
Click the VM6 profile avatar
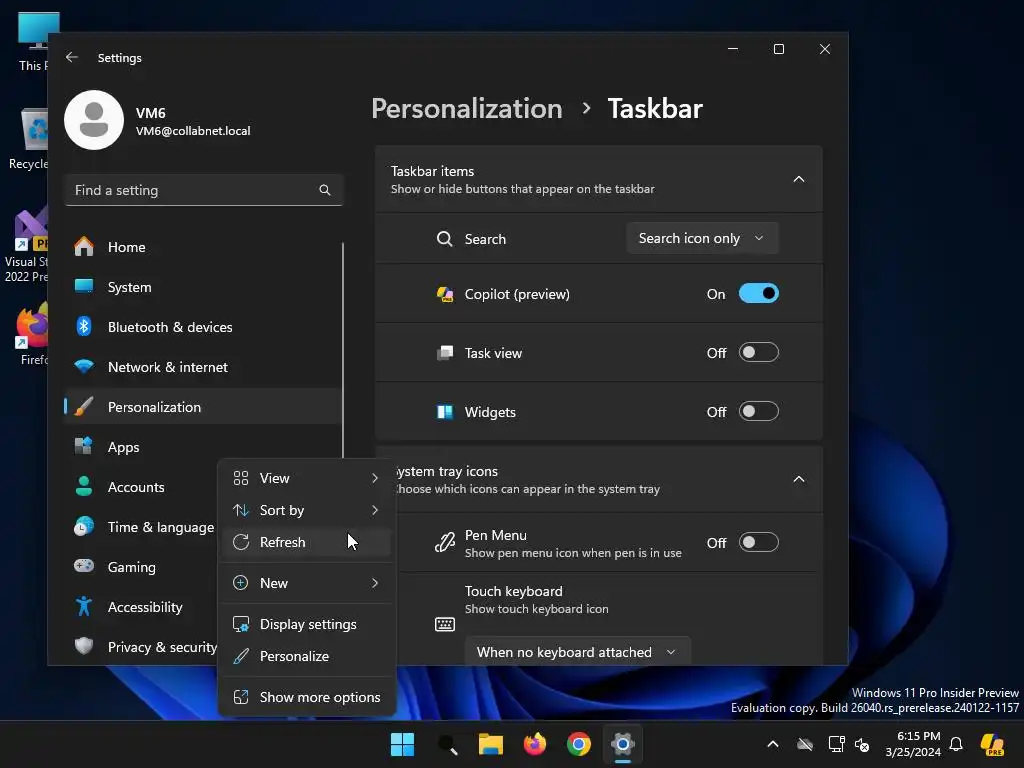tap(94, 120)
